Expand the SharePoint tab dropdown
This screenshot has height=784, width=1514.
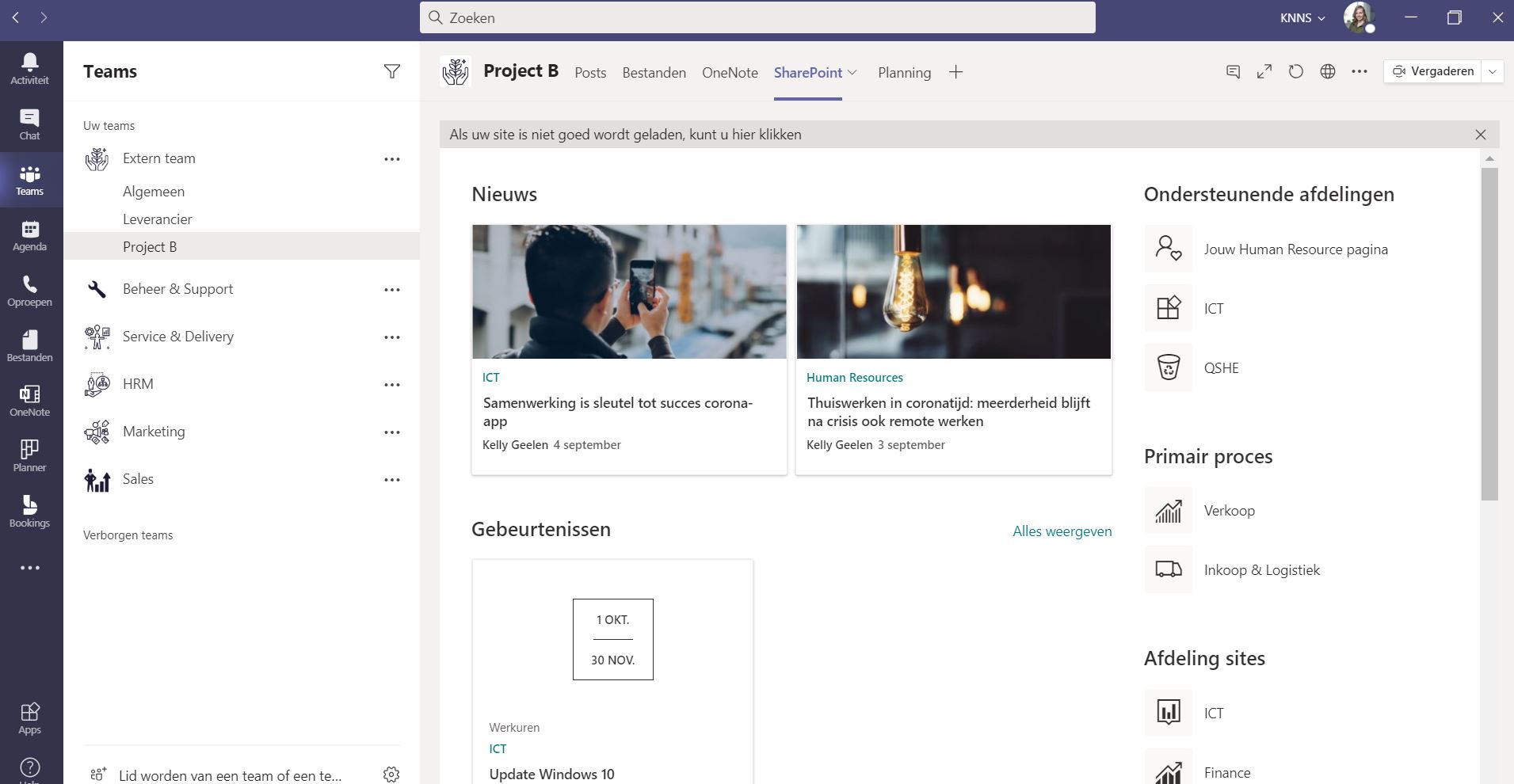[852, 72]
